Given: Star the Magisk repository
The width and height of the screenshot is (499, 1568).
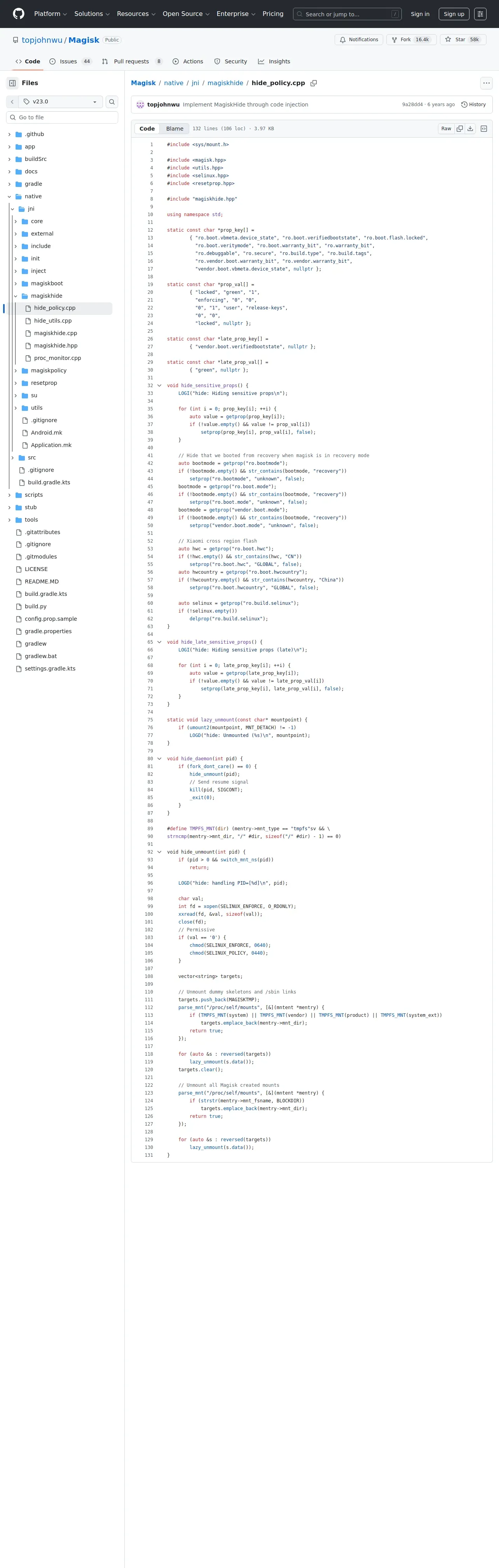Looking at the screenshot, I should click(462, 40).
